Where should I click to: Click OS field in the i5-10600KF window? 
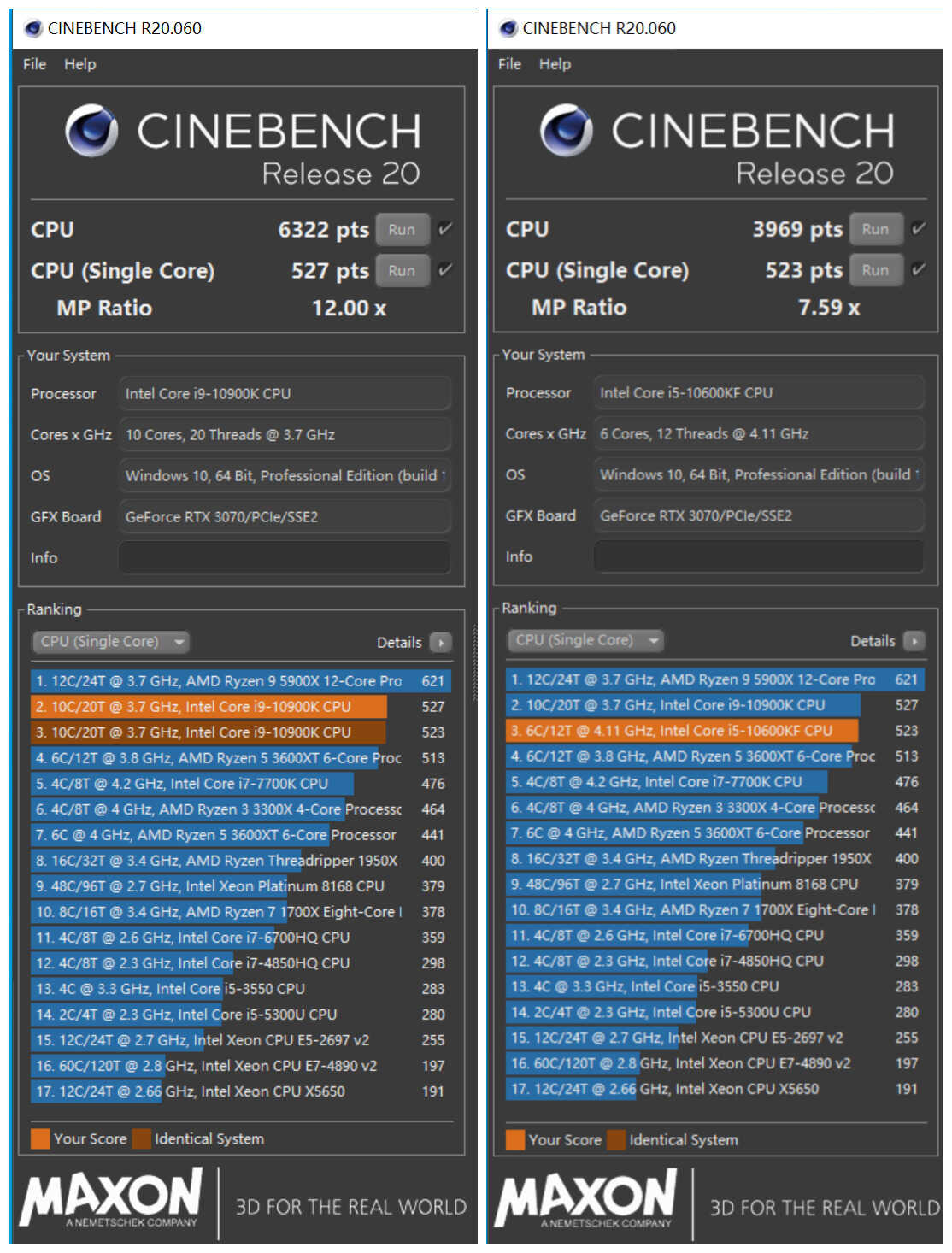[759, 475]
